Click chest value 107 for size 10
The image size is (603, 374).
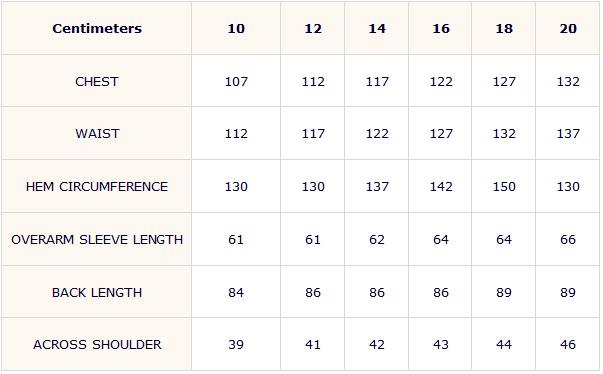[236, 81]
